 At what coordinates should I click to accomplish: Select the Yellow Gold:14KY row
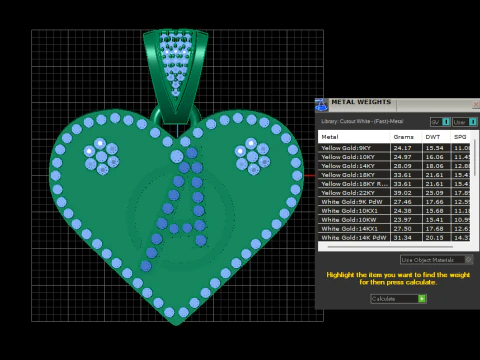click(x=394, y=166)
